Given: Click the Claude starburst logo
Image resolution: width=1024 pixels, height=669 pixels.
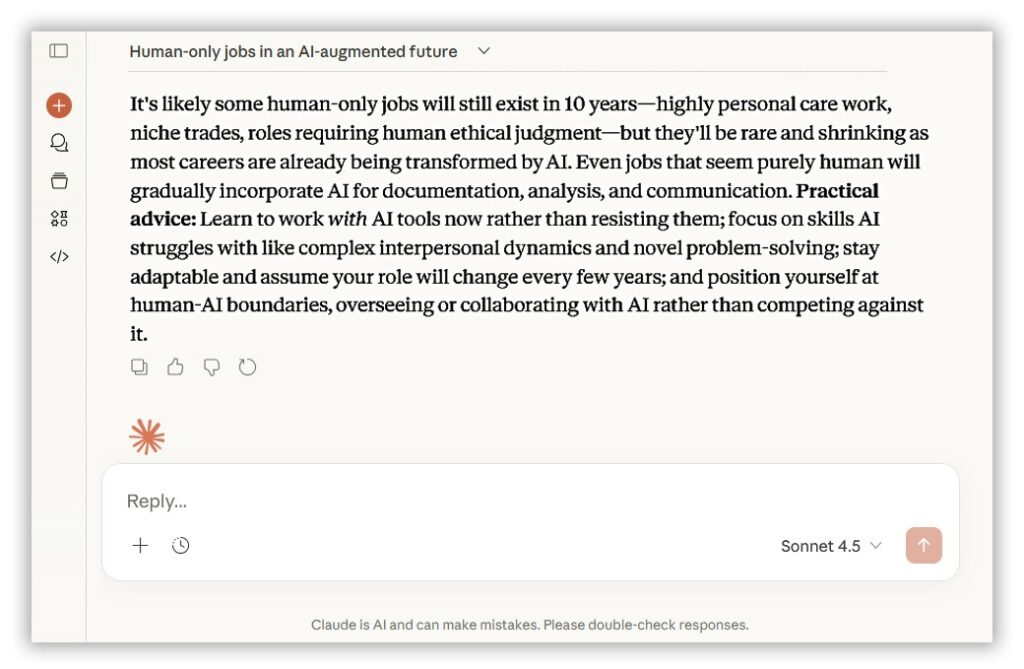Looking at the screenshot, I should tap(148, 436).
